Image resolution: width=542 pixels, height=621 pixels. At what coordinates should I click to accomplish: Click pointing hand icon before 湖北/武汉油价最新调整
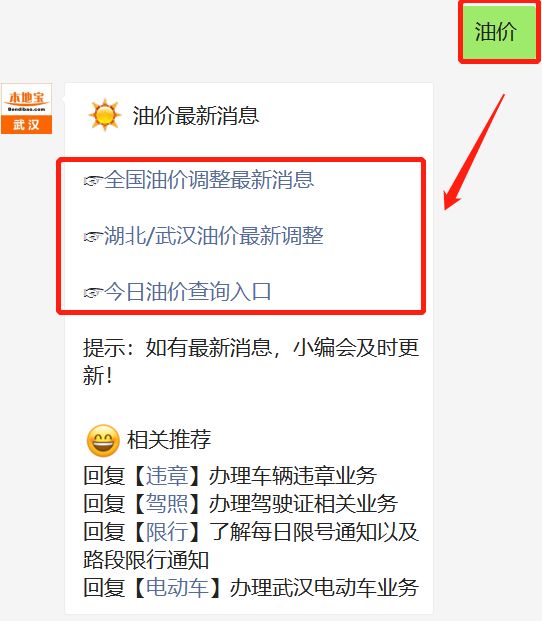coord(93,237)
